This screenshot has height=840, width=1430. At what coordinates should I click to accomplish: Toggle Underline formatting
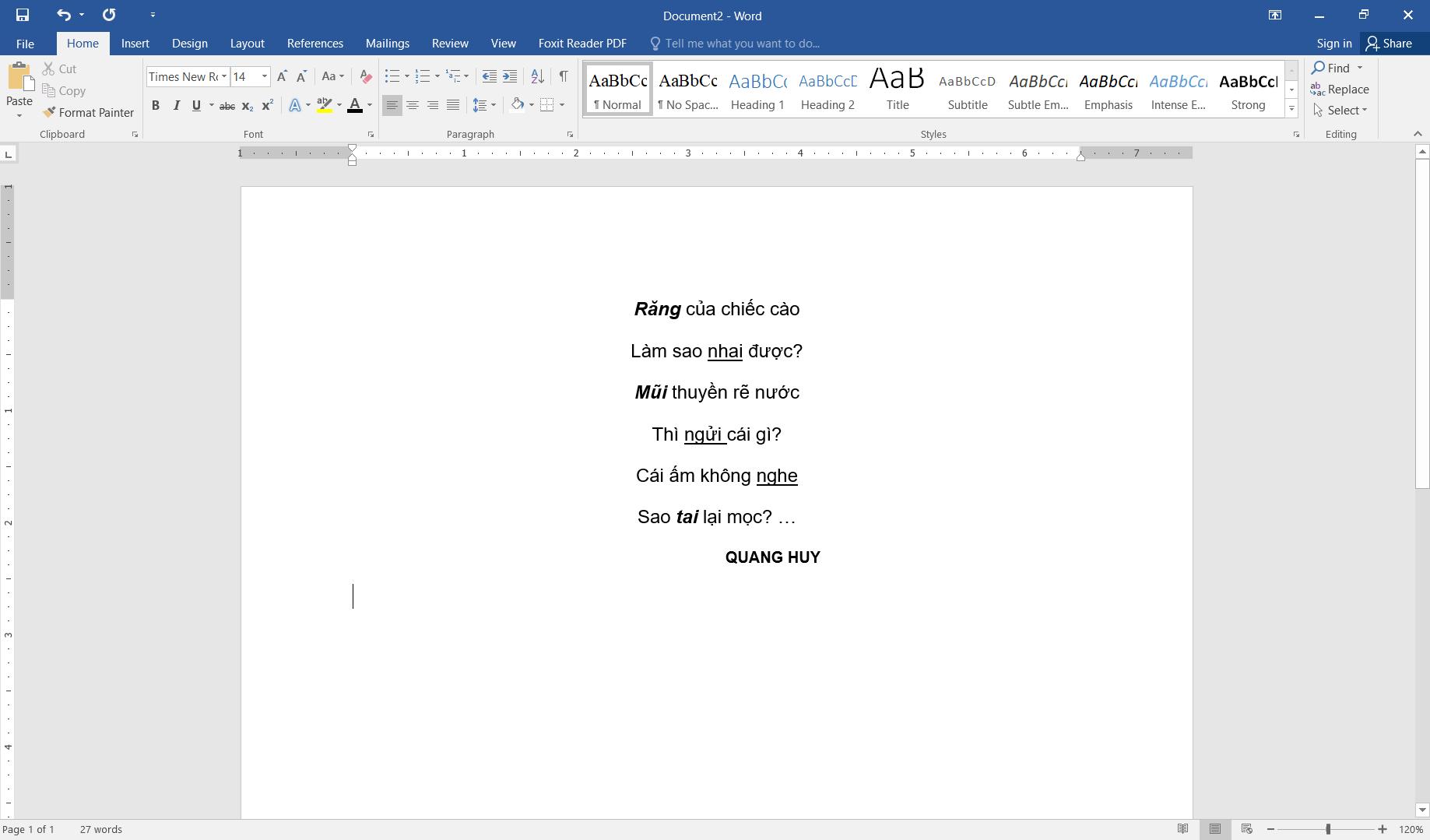point(196,105)
